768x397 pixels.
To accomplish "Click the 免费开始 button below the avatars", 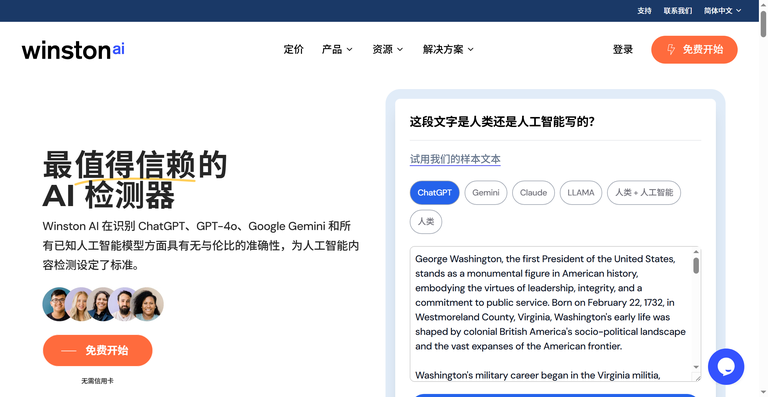I will pos(97,350).
